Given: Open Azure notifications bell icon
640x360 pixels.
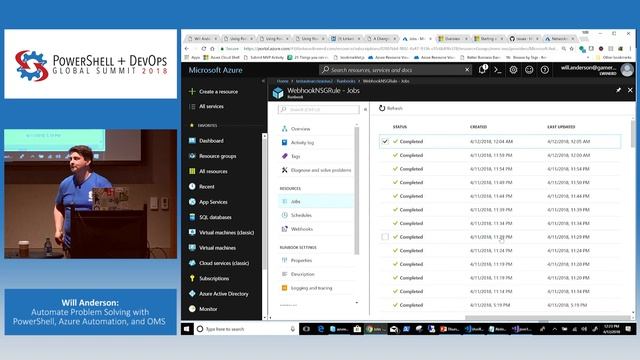Looking at the screenshot, I should click(x=482, y=69).
